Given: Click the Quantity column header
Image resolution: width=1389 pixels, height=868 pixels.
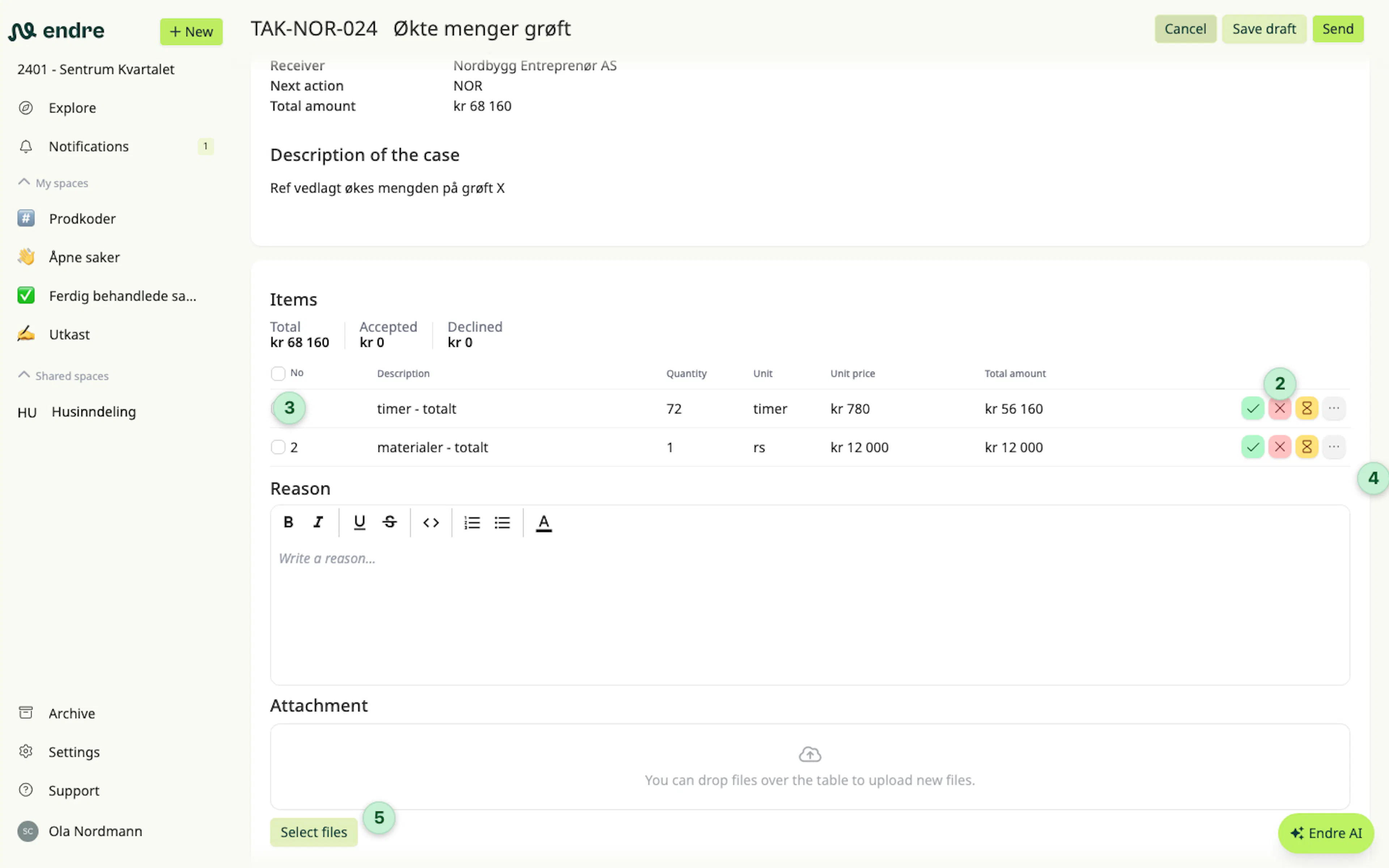Looking at the screenshot, I should [686, 373].
